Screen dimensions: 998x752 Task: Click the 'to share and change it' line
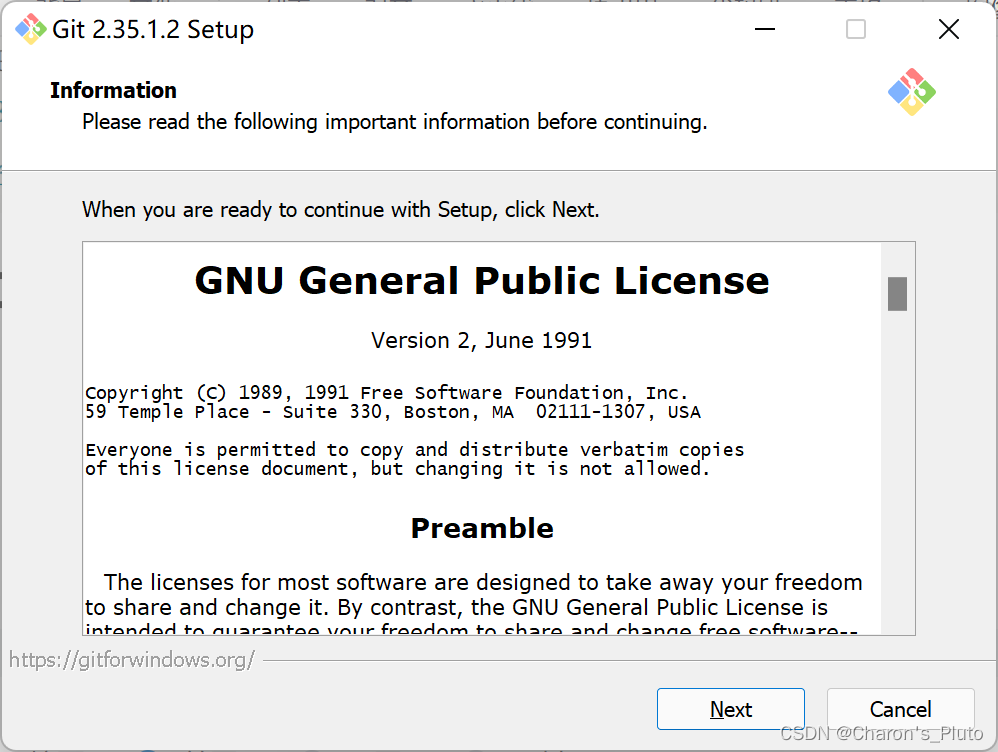456,607
